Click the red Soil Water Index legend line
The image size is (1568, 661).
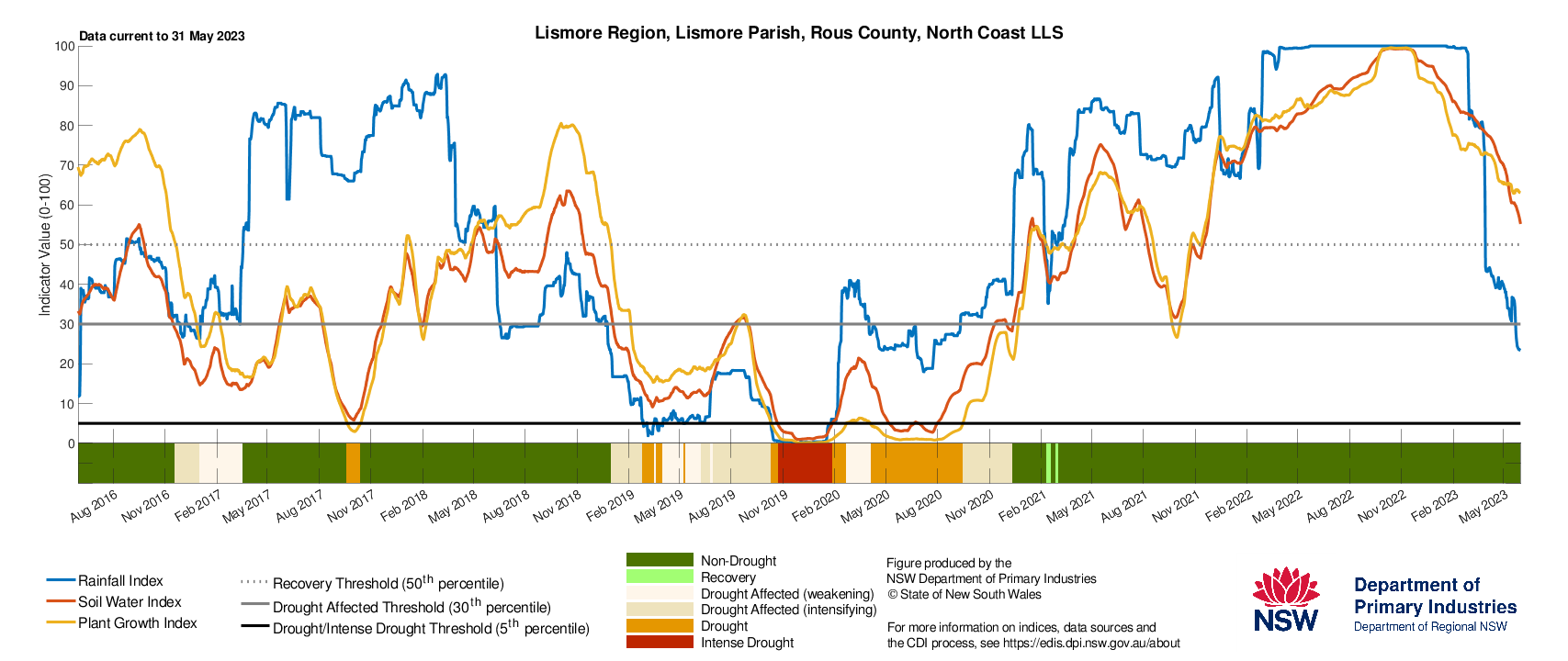[61, 601]
